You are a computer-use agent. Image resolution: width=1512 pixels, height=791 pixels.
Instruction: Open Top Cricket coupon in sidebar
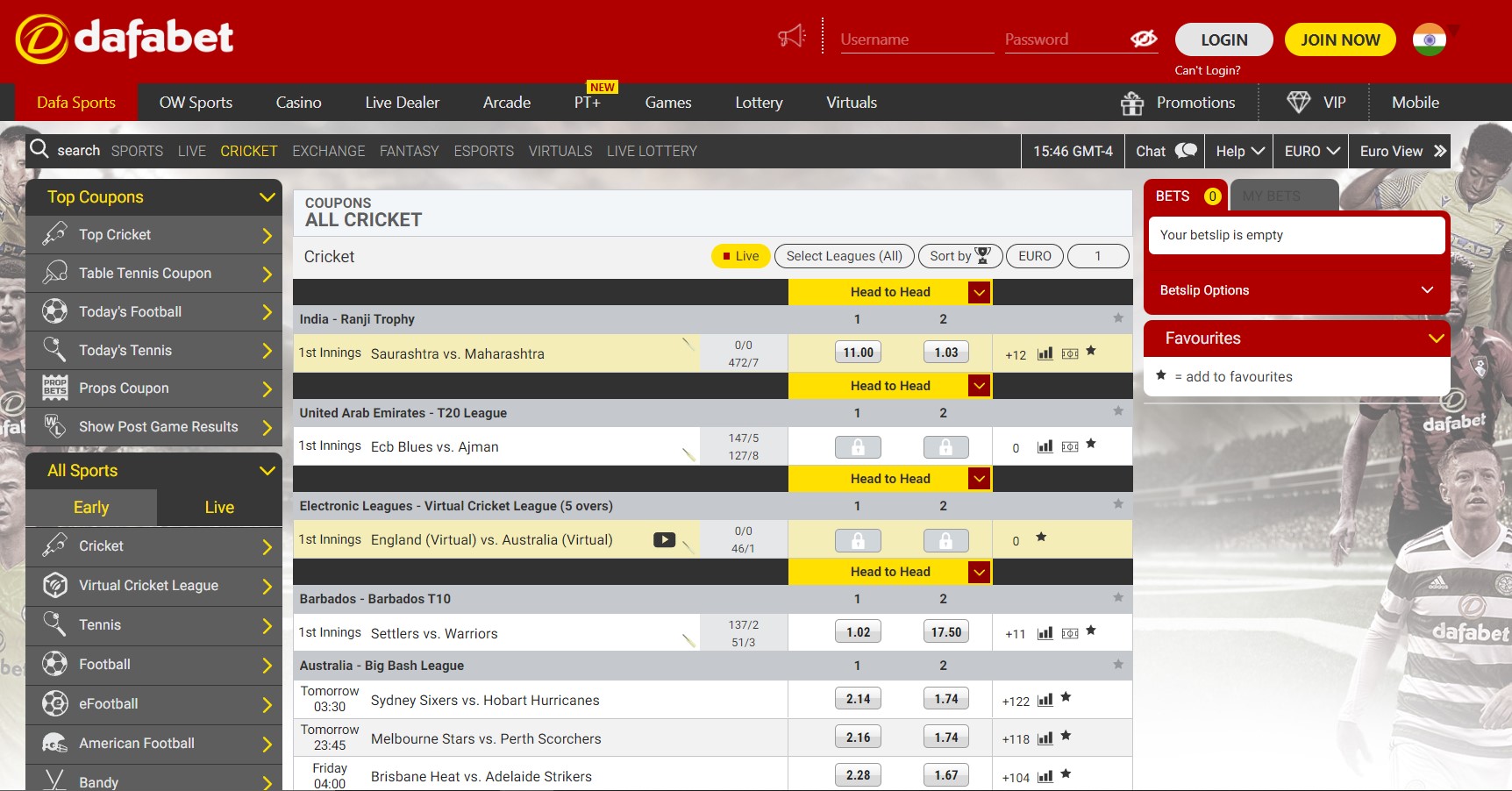point(154,235)
